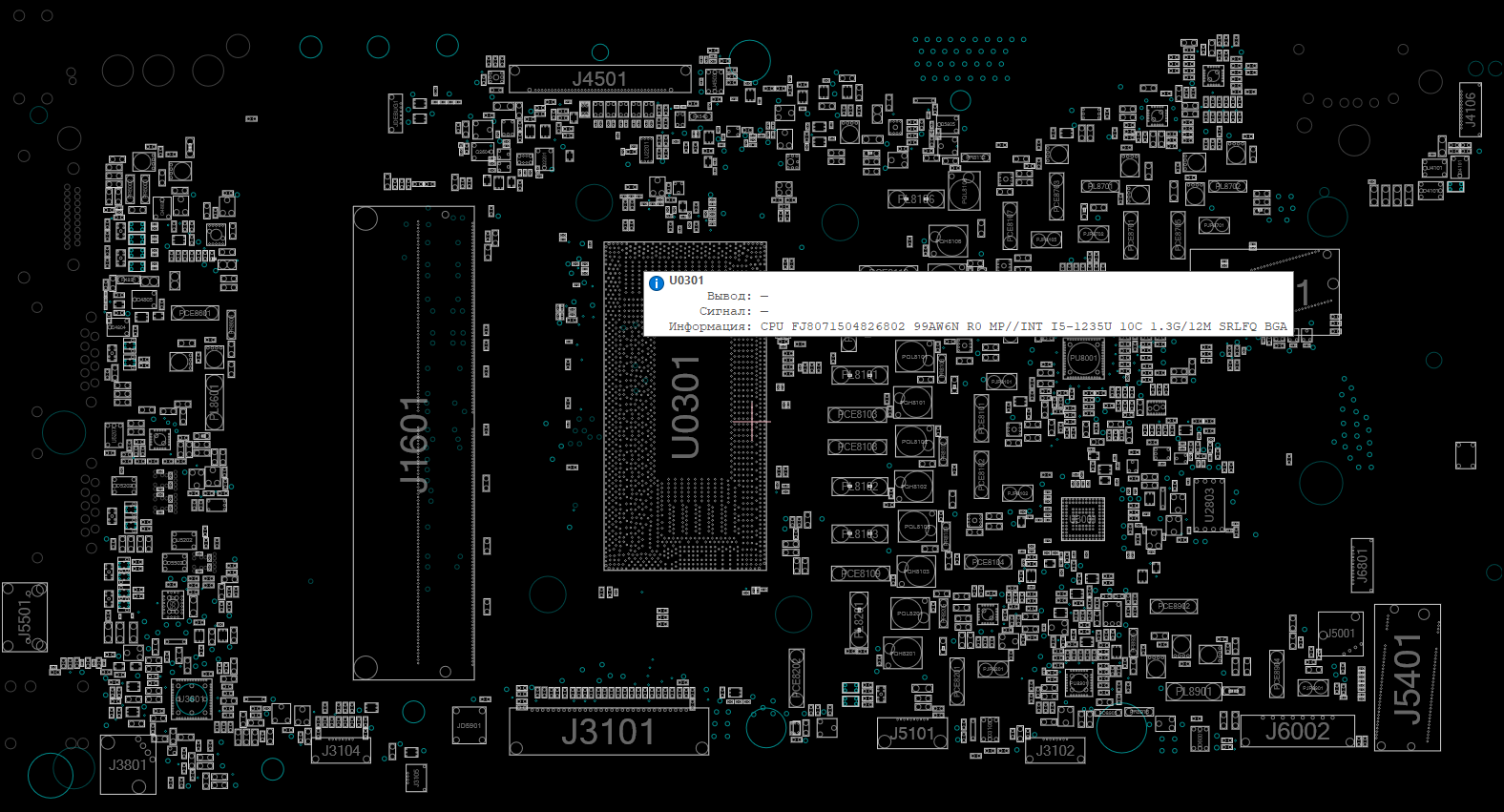
Task: Click the blue info icon in the tooltip
Action: coord(657,282)
